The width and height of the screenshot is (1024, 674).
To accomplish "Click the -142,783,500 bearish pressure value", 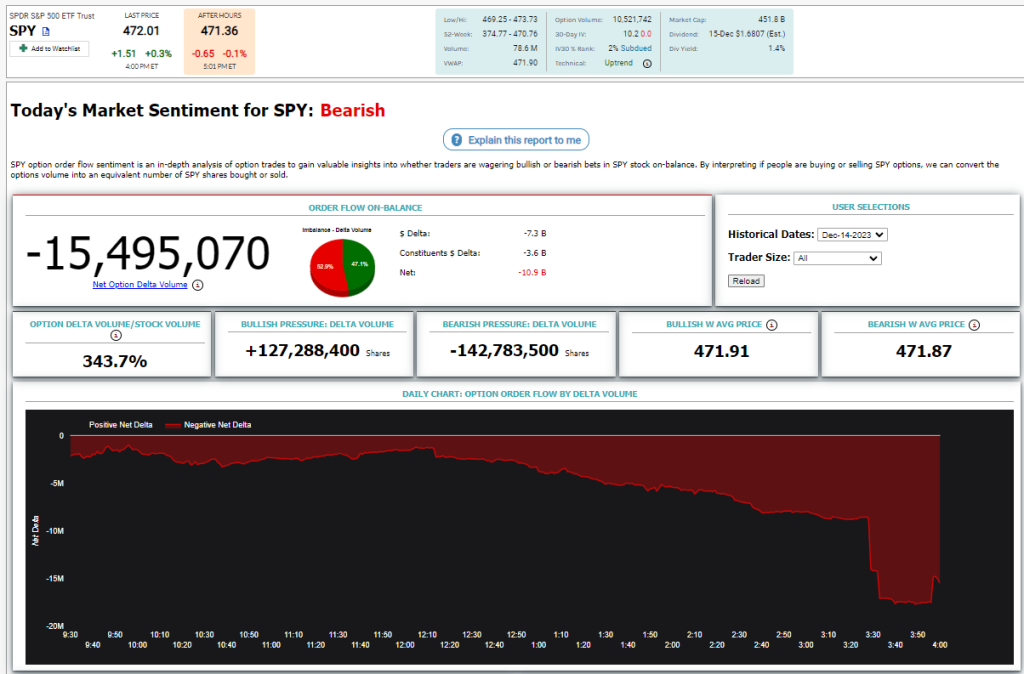I will [x=504, y=351].
